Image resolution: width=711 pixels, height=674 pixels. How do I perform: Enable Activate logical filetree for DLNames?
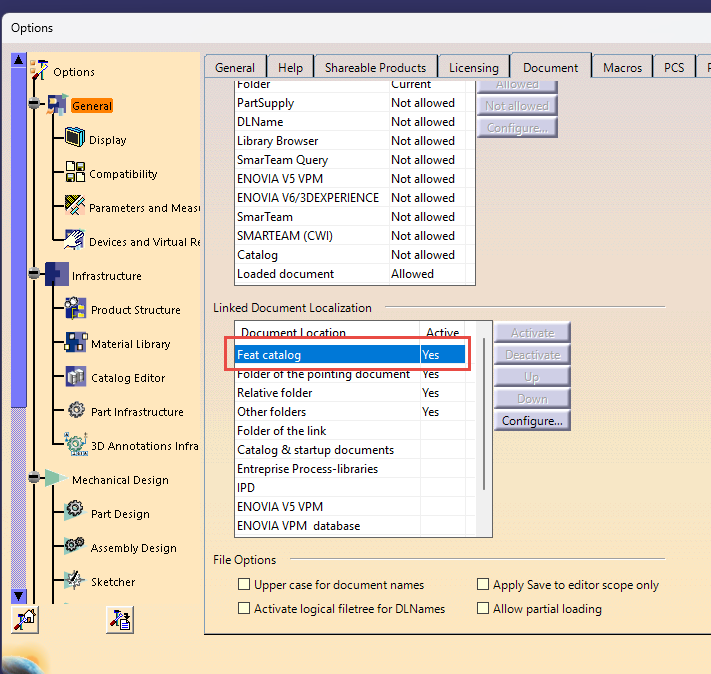pyautogui.click(x=244, y=608)
